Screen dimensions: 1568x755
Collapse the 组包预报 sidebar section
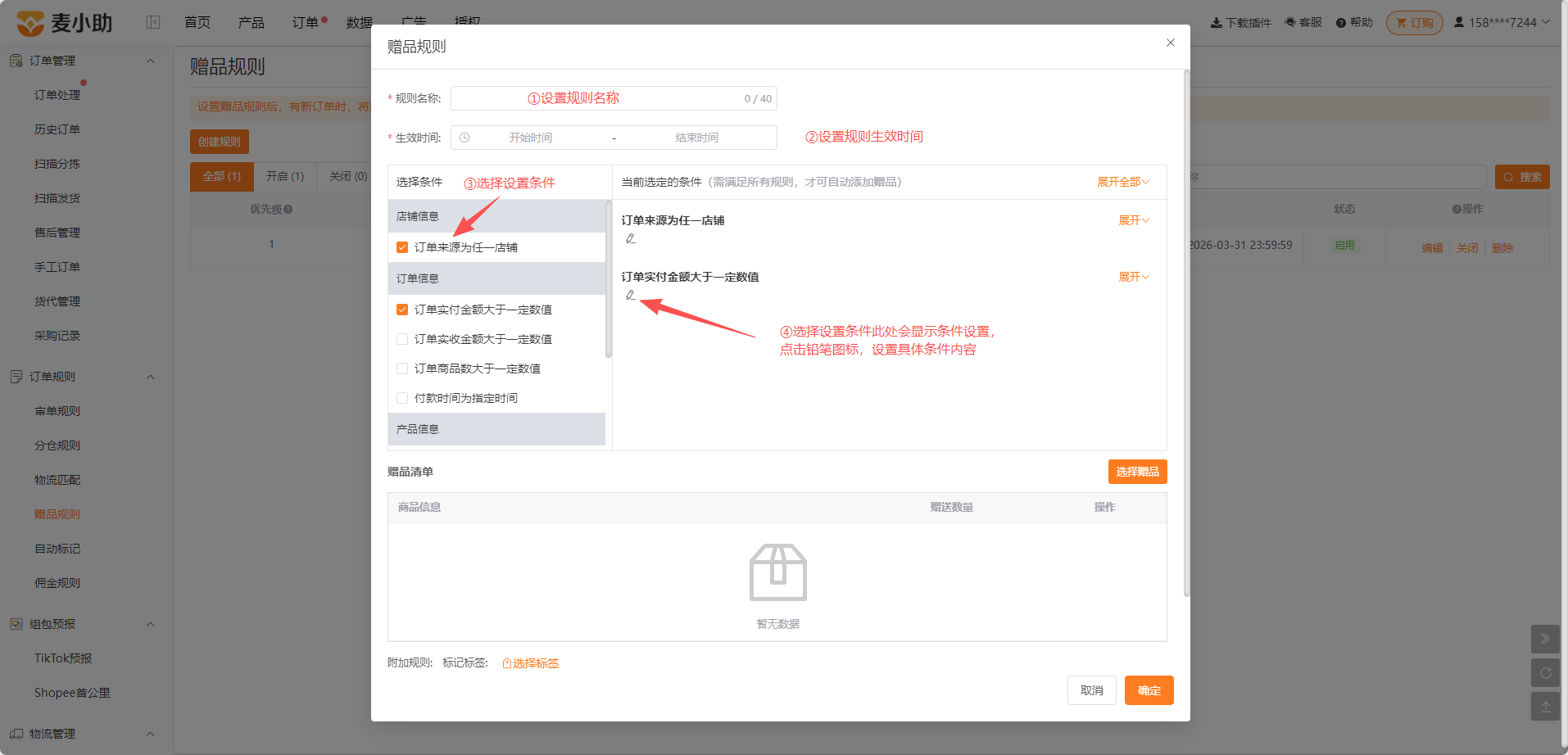[150, 624]
